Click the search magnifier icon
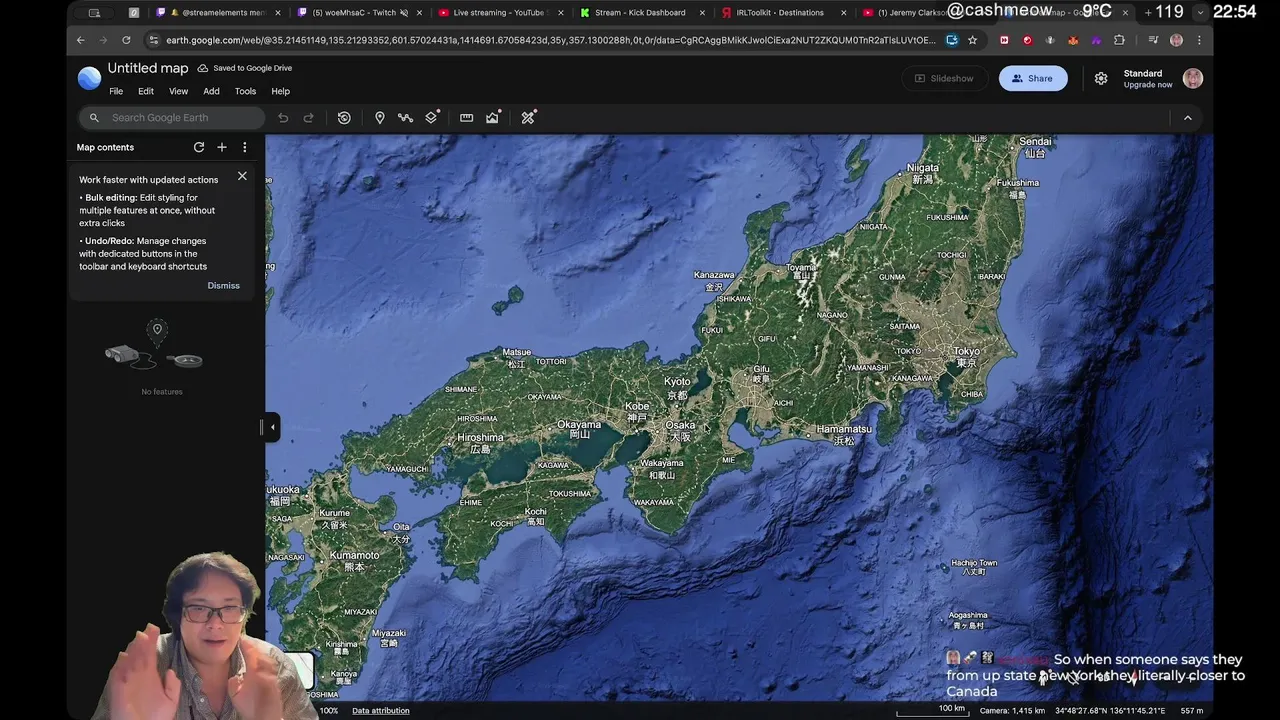1280x720 pixels. click(94, 118)
